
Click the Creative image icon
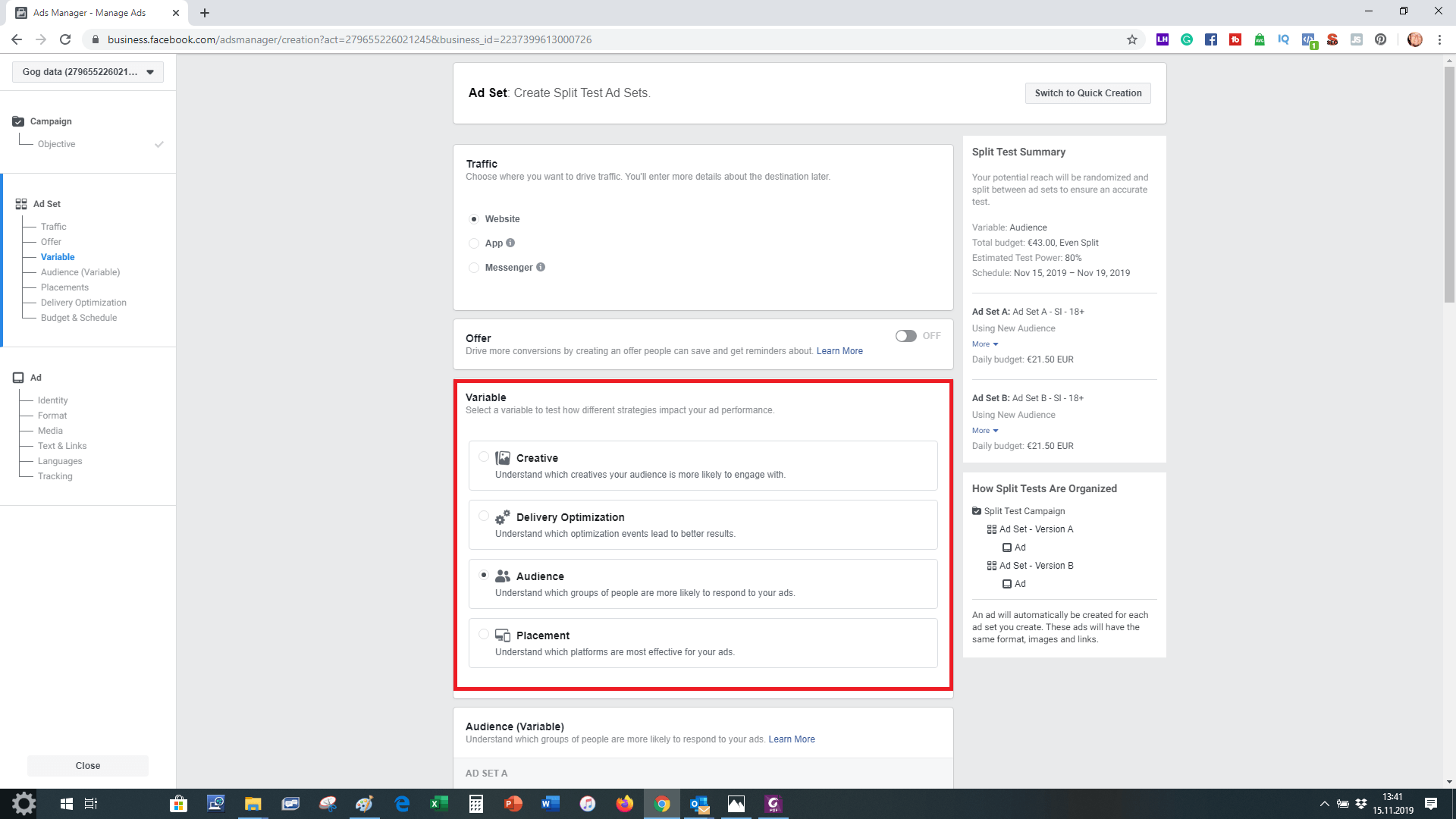(503, 458)
